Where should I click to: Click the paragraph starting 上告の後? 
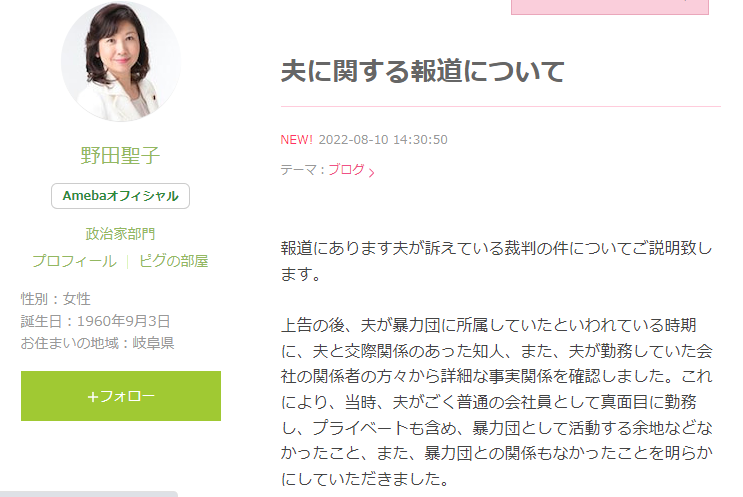pos(497,402)
